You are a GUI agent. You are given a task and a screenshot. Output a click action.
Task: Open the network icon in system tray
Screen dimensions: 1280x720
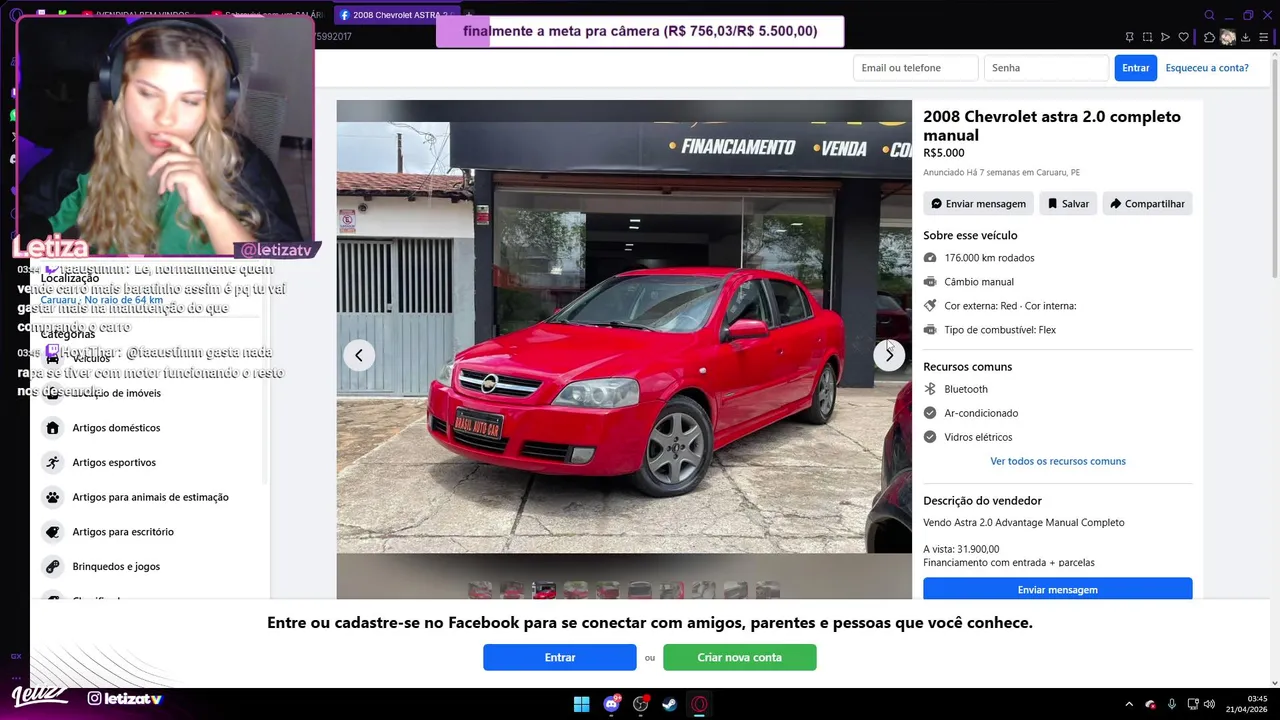click(x=1192, y=704)
